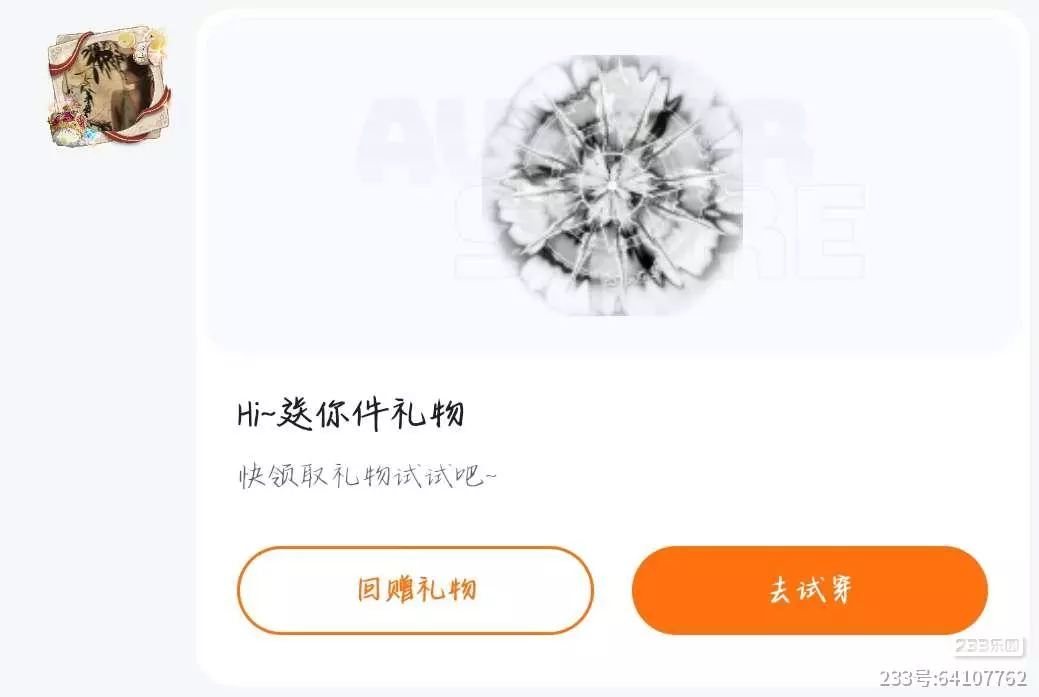Click the 233乐园 watermark logo
This screenshot has width=1039, height=697.
coord(988,645)
